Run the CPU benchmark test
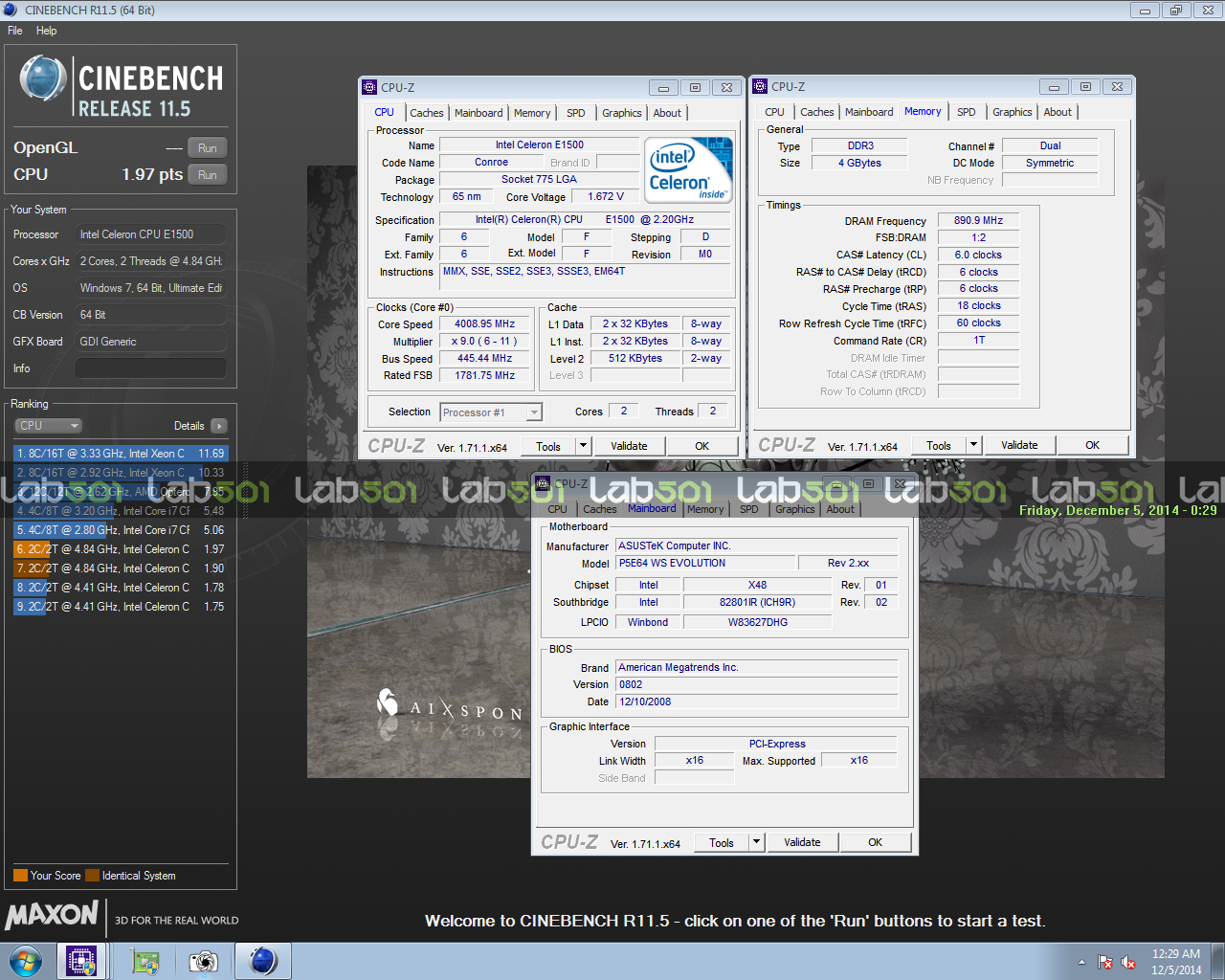Screen dimensions: 1225x980 [x=208, y=175]
